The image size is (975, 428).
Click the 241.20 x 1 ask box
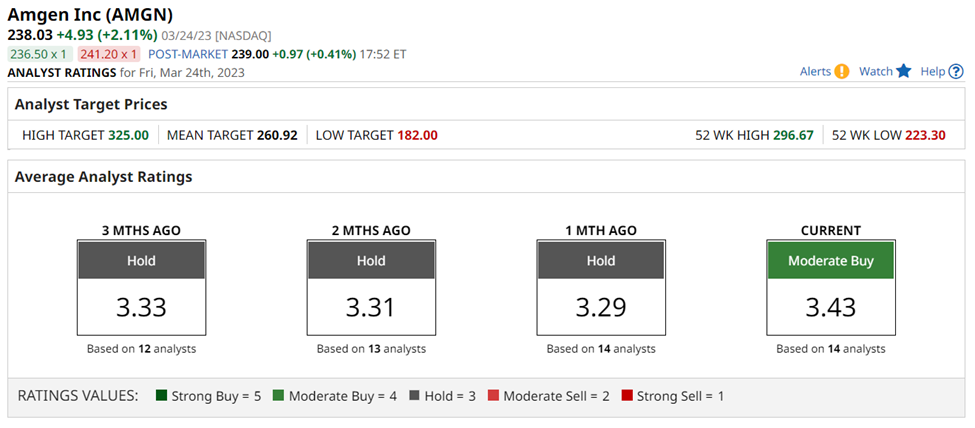tap(109, 54)
